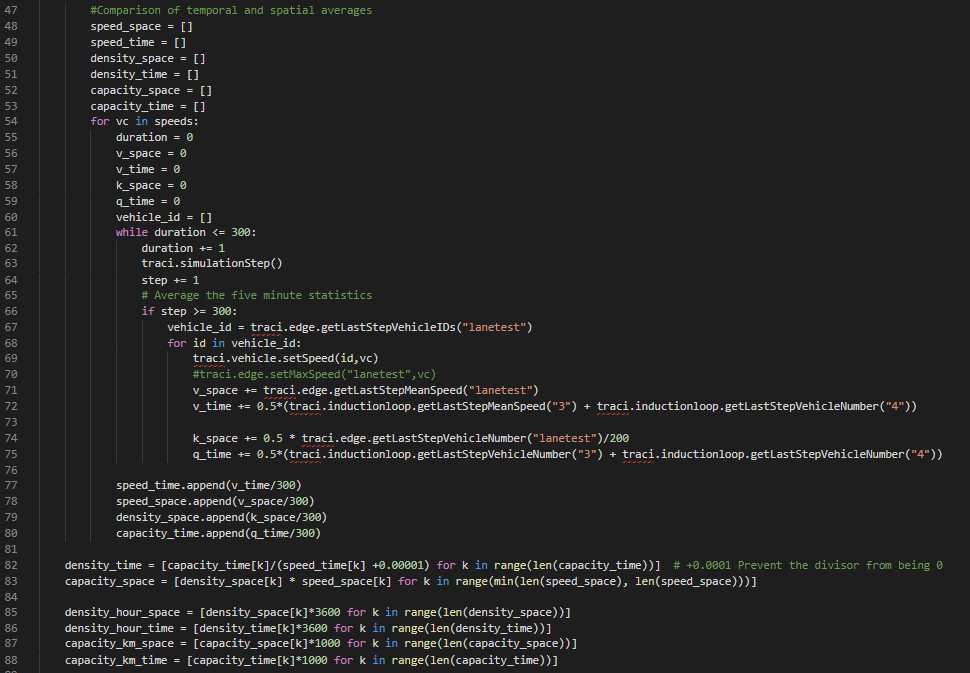Click 'speed_time.append(v_time/300)'

[208, 486]
